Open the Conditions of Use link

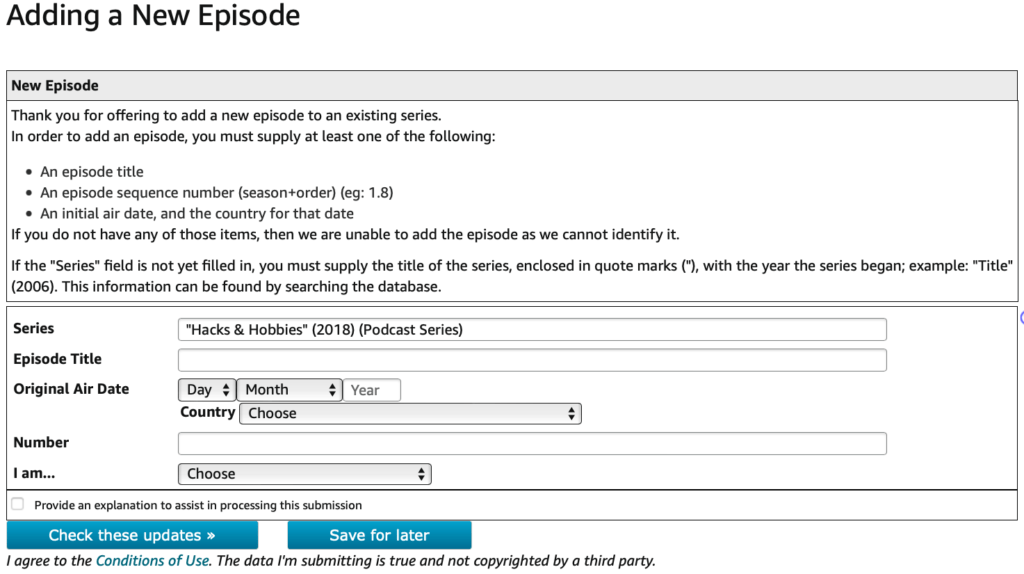[x=153, y=561]
